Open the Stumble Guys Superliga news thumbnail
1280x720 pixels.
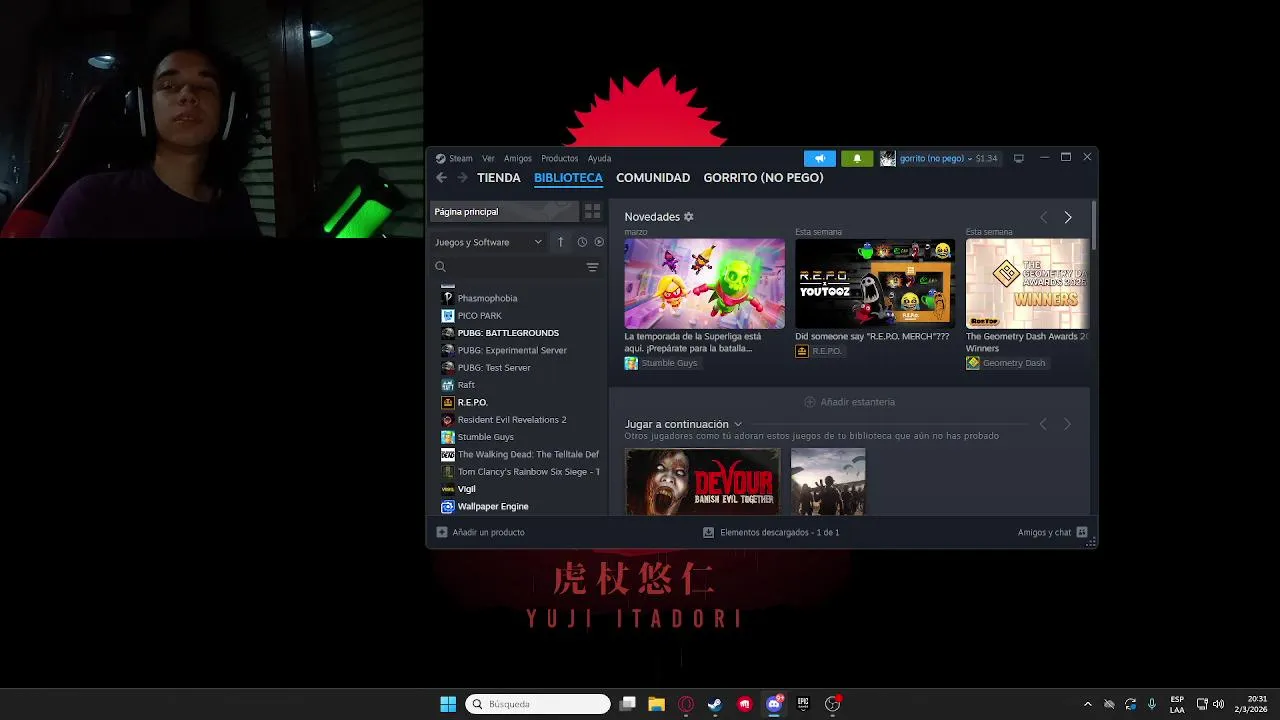point(704,284)
